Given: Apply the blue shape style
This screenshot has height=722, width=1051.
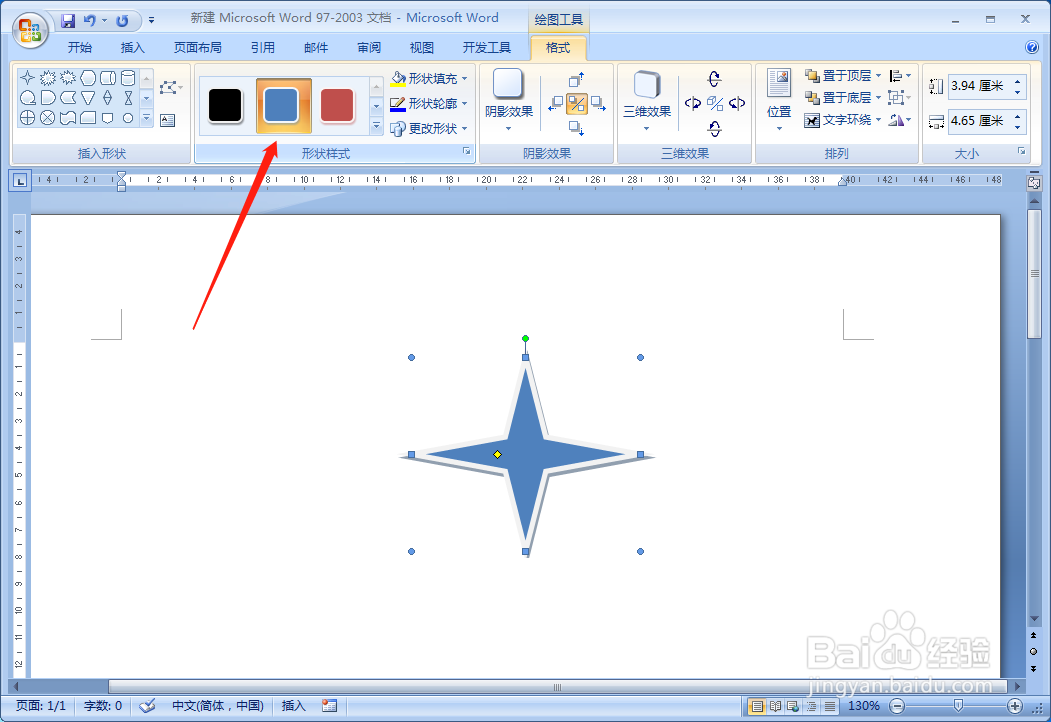Looking at the screenshot, I should click(284, 105).
